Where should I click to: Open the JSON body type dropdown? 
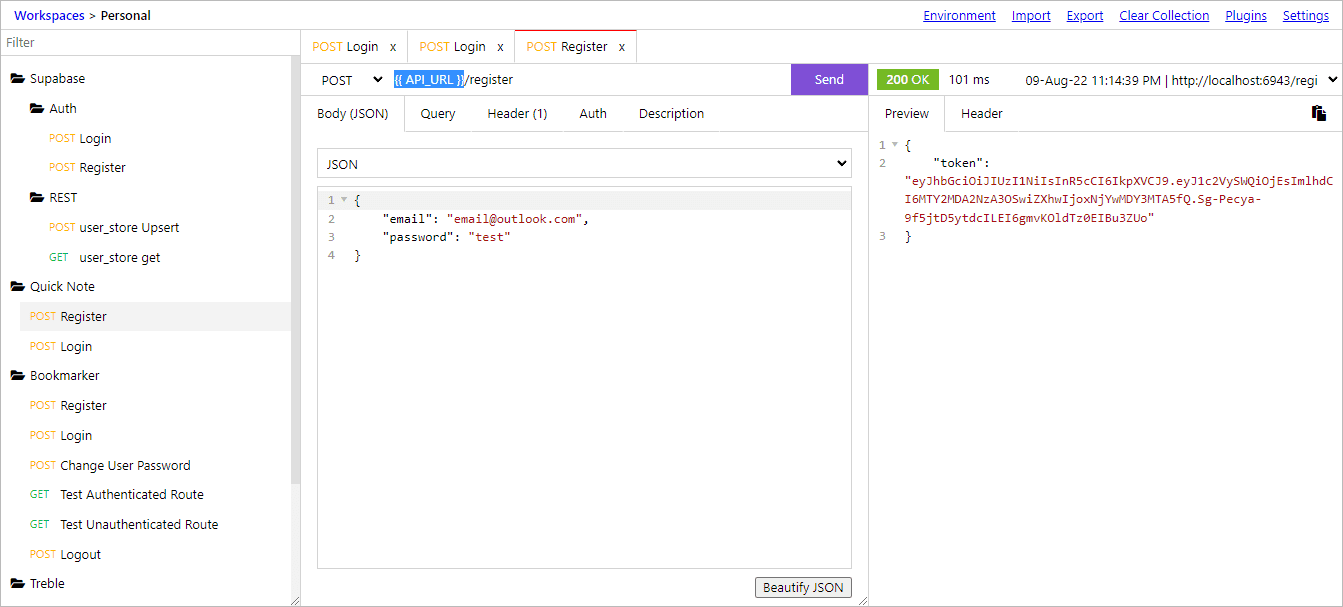584,164
